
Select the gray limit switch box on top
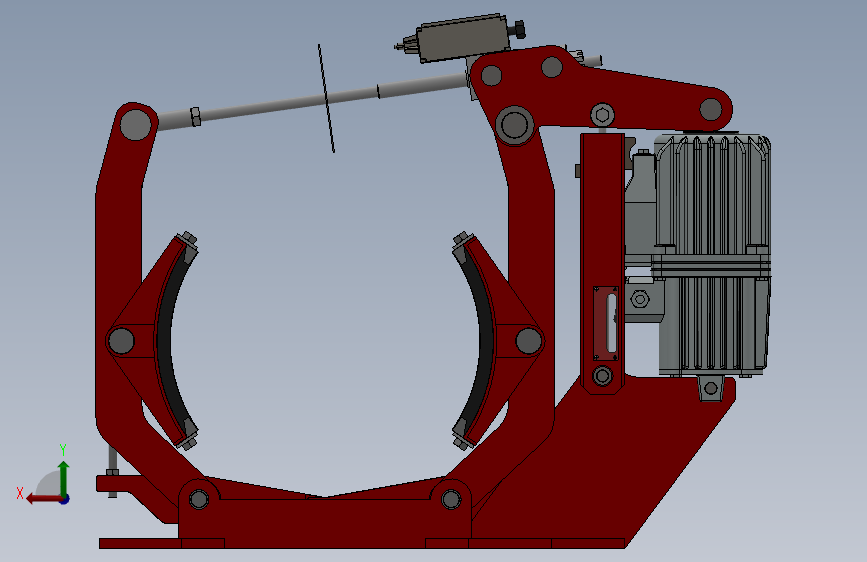[463, 38]
